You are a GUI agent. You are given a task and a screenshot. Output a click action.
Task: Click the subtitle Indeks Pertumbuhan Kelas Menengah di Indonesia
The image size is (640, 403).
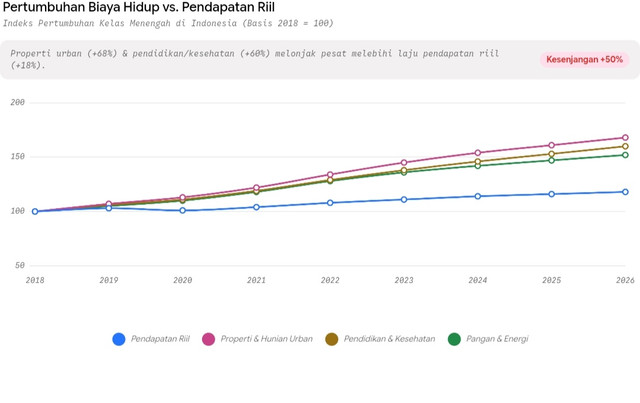[x=168, y=23]
